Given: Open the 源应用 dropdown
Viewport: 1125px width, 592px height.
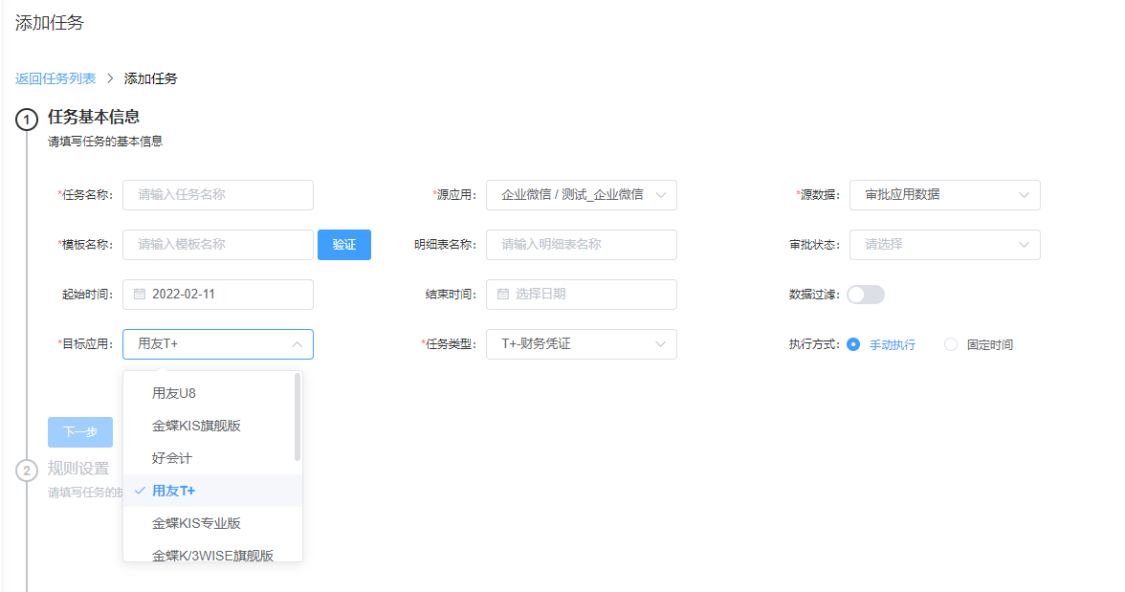Looking at the screenshot, I should point(581,195).
